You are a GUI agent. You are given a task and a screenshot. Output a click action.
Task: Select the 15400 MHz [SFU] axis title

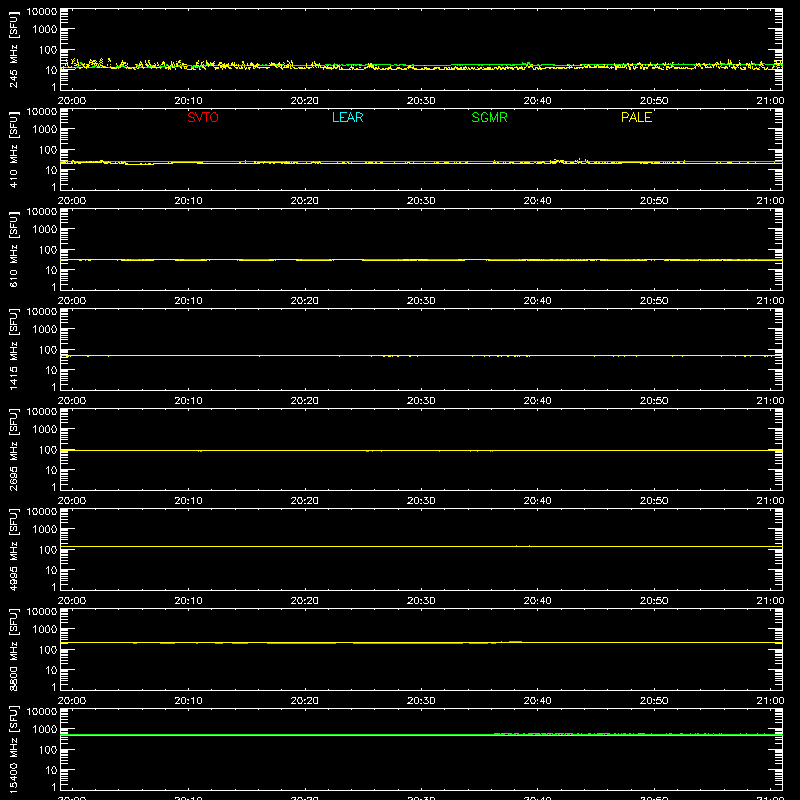13,749
